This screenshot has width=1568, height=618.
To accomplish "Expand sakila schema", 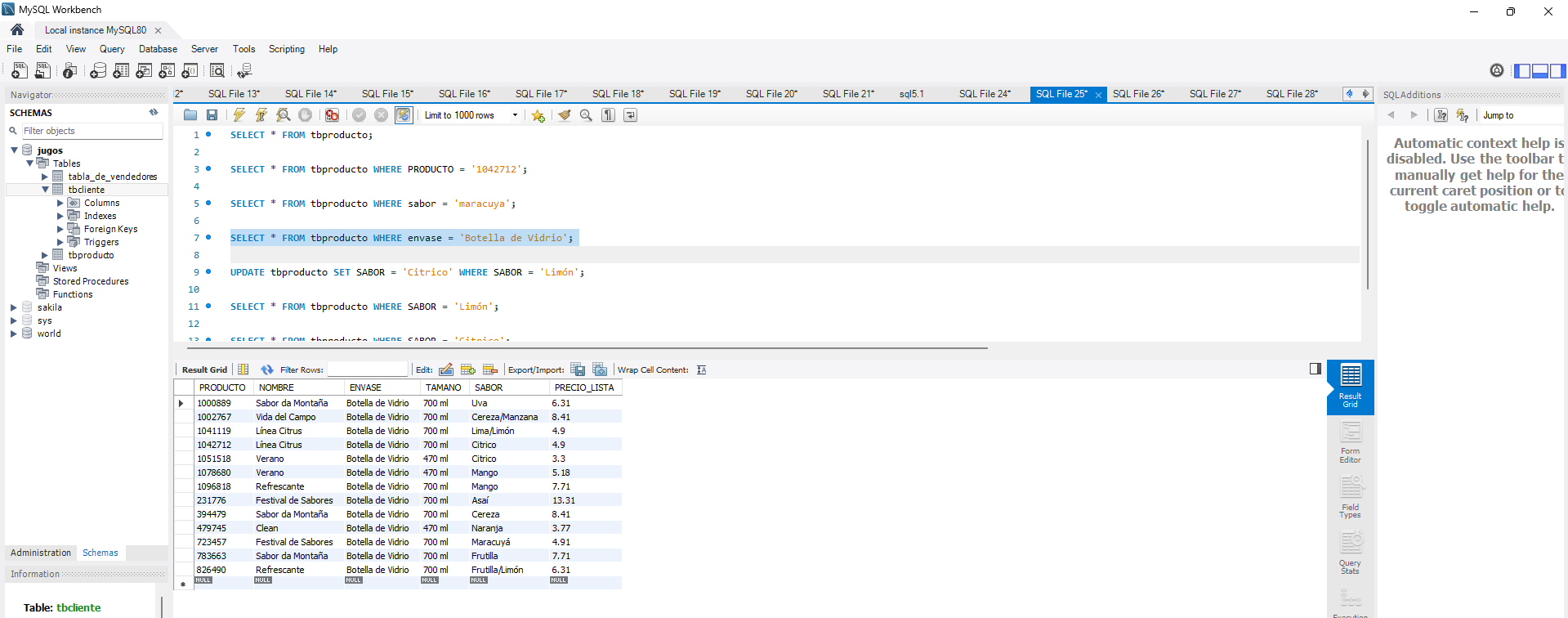I will (x=14, y=307).
